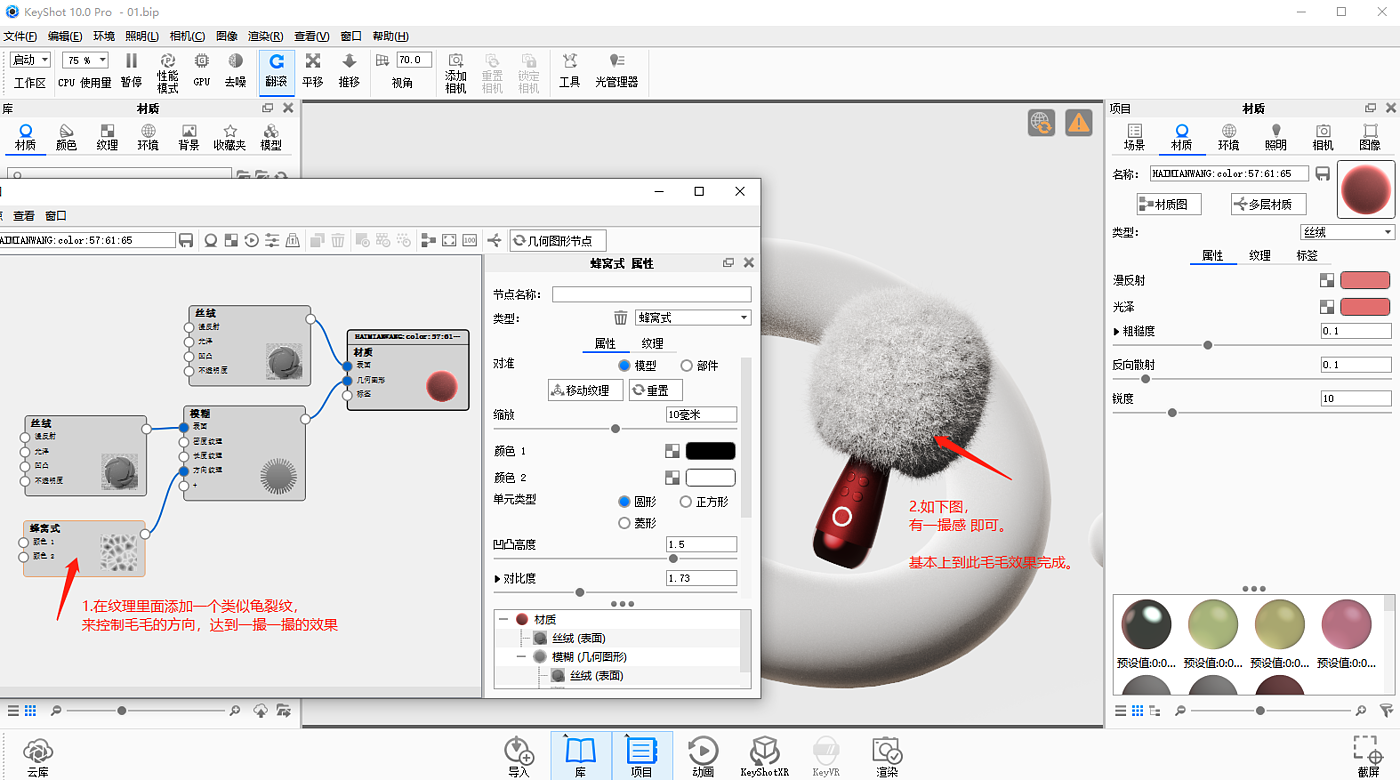Click the black 颜色 1 color swatch
This screenshot has height=780, width=1400.
pyautogui.click(x=710, y=451)
